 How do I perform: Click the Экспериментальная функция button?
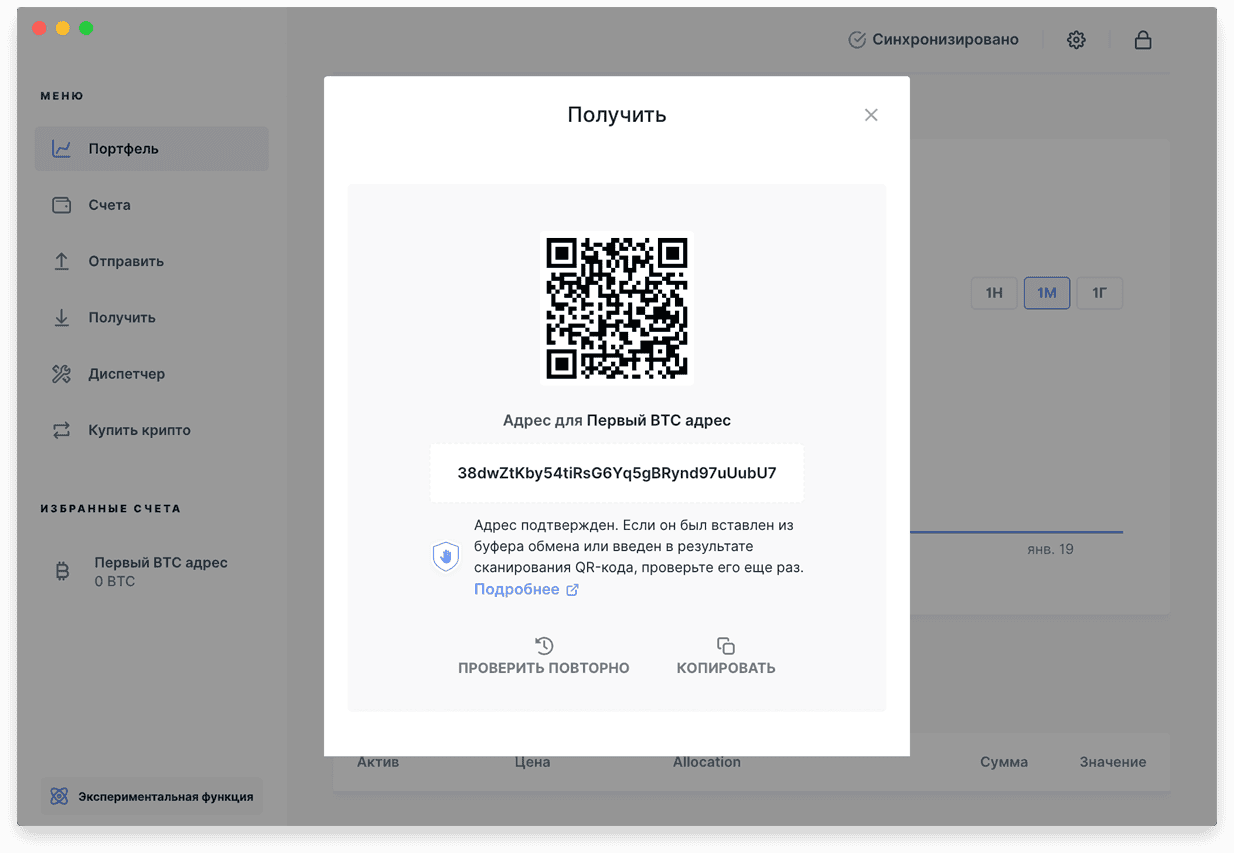coord(152,797)
